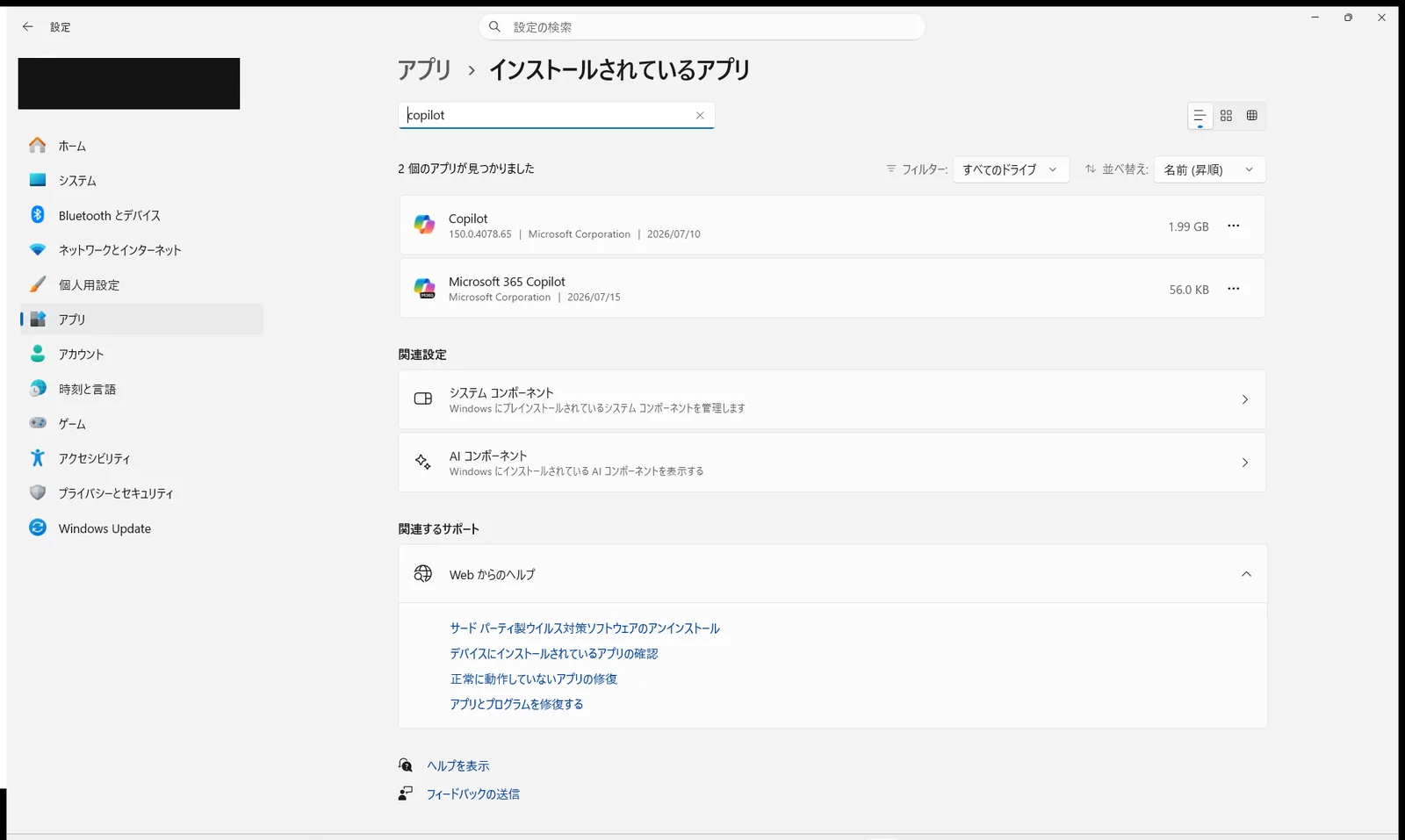Switch to tile table view layout

1252,116
